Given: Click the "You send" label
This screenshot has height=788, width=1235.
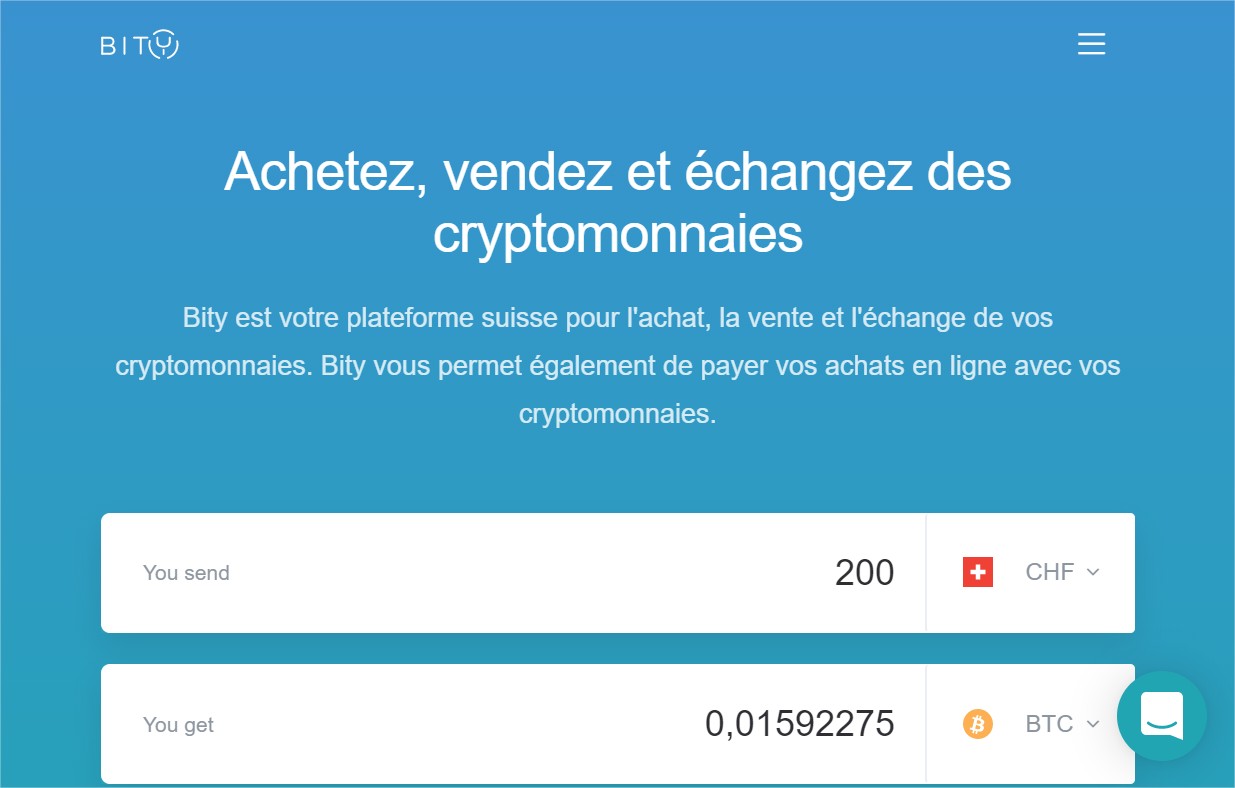Looking at the screenshot, I should click(x=186, y=573).
